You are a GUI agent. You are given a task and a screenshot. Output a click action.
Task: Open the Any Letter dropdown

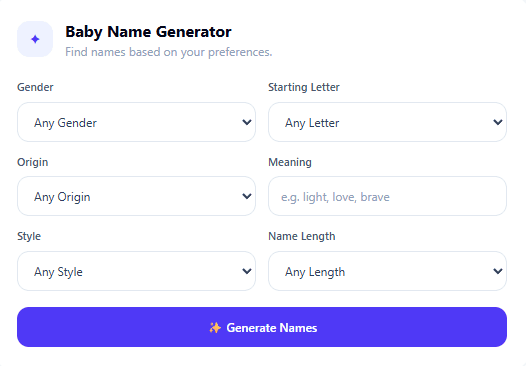coord(387,122)
